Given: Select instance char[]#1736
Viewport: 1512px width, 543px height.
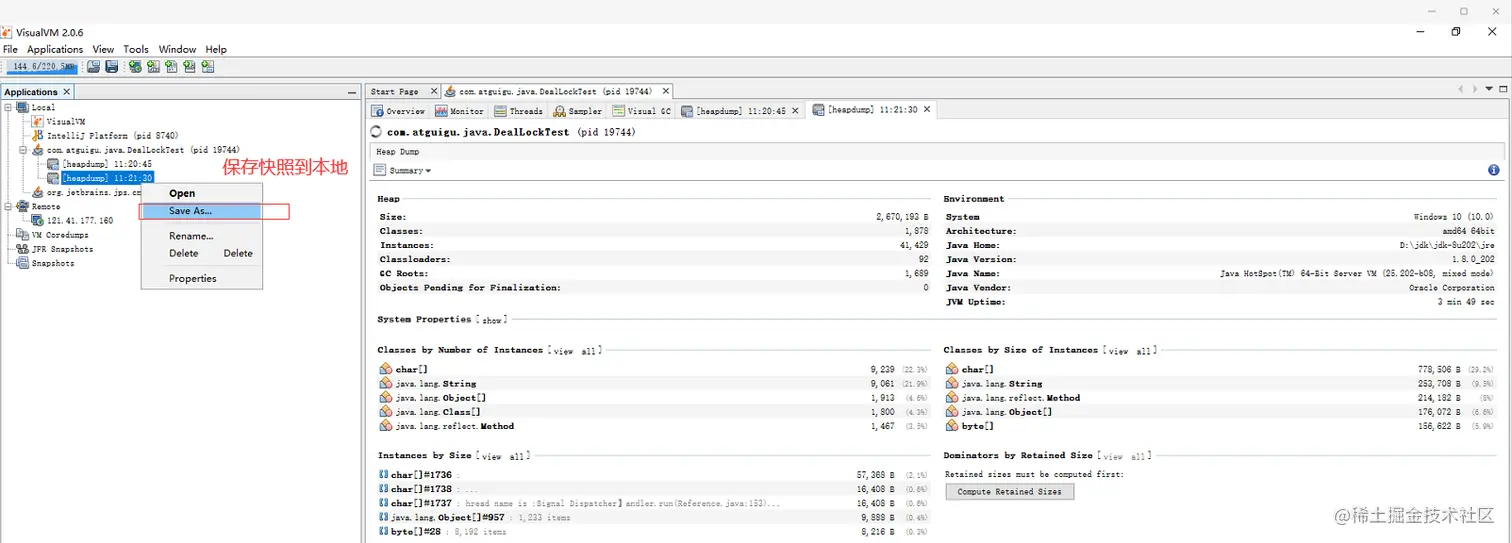Looking at the screenshot, I should click(423, 475).
